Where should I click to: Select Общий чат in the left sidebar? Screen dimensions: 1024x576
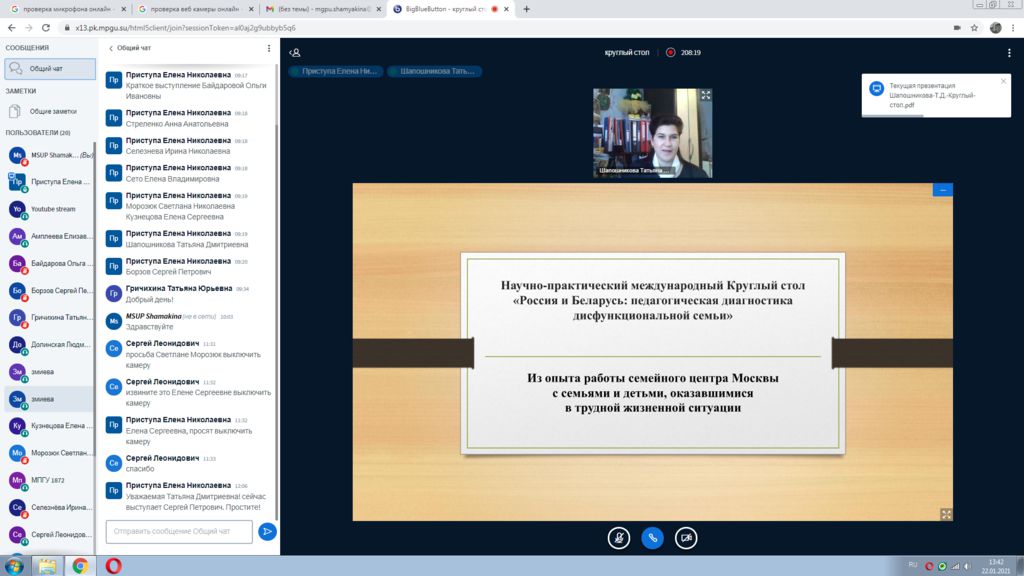(50, 69)
